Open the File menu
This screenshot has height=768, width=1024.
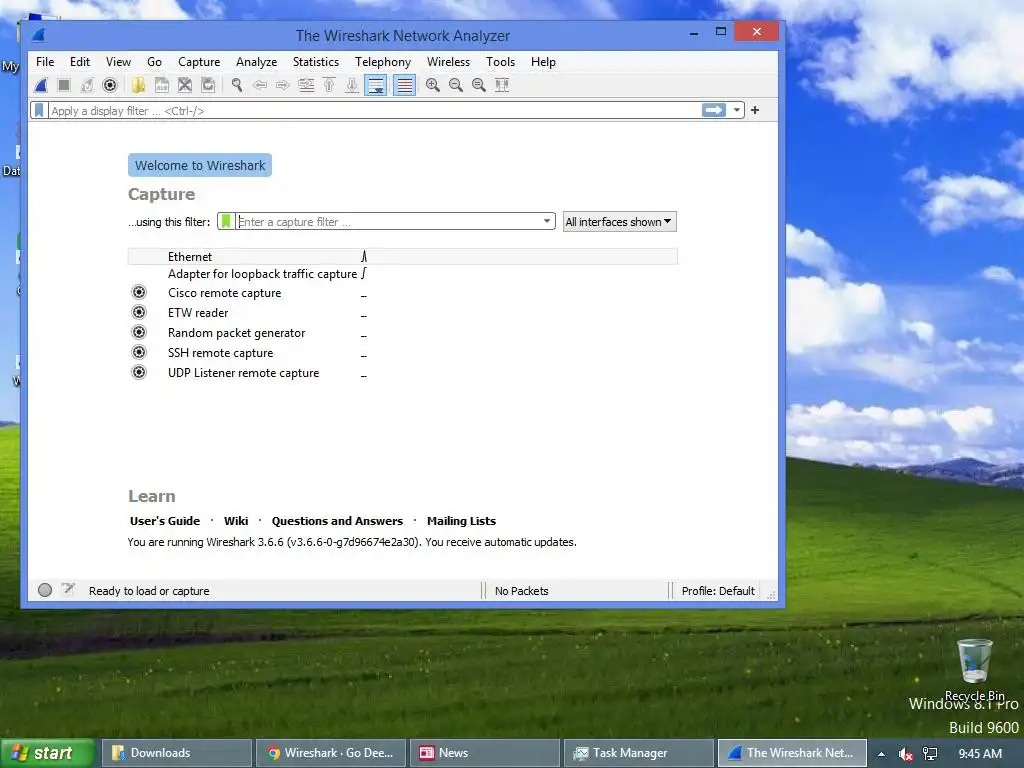45,62
